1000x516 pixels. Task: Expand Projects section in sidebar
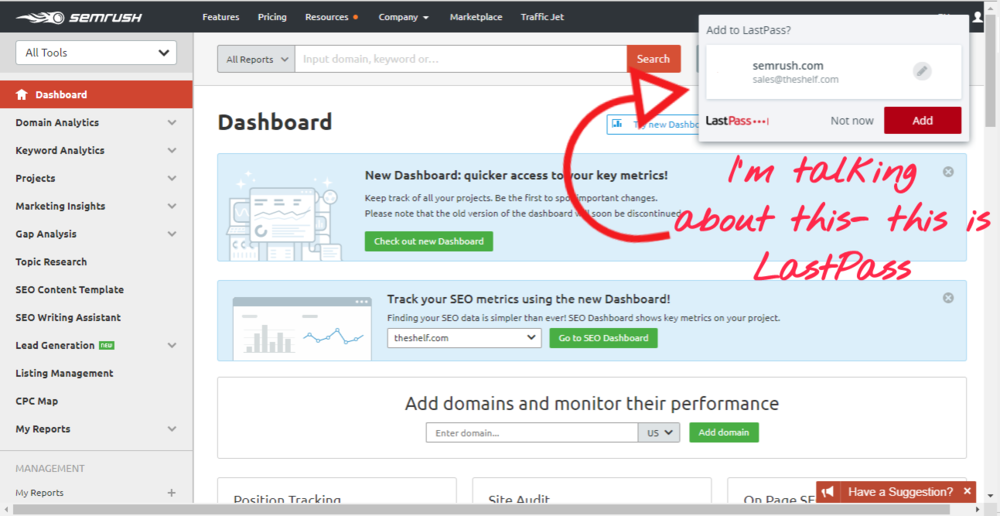point(172,178)
